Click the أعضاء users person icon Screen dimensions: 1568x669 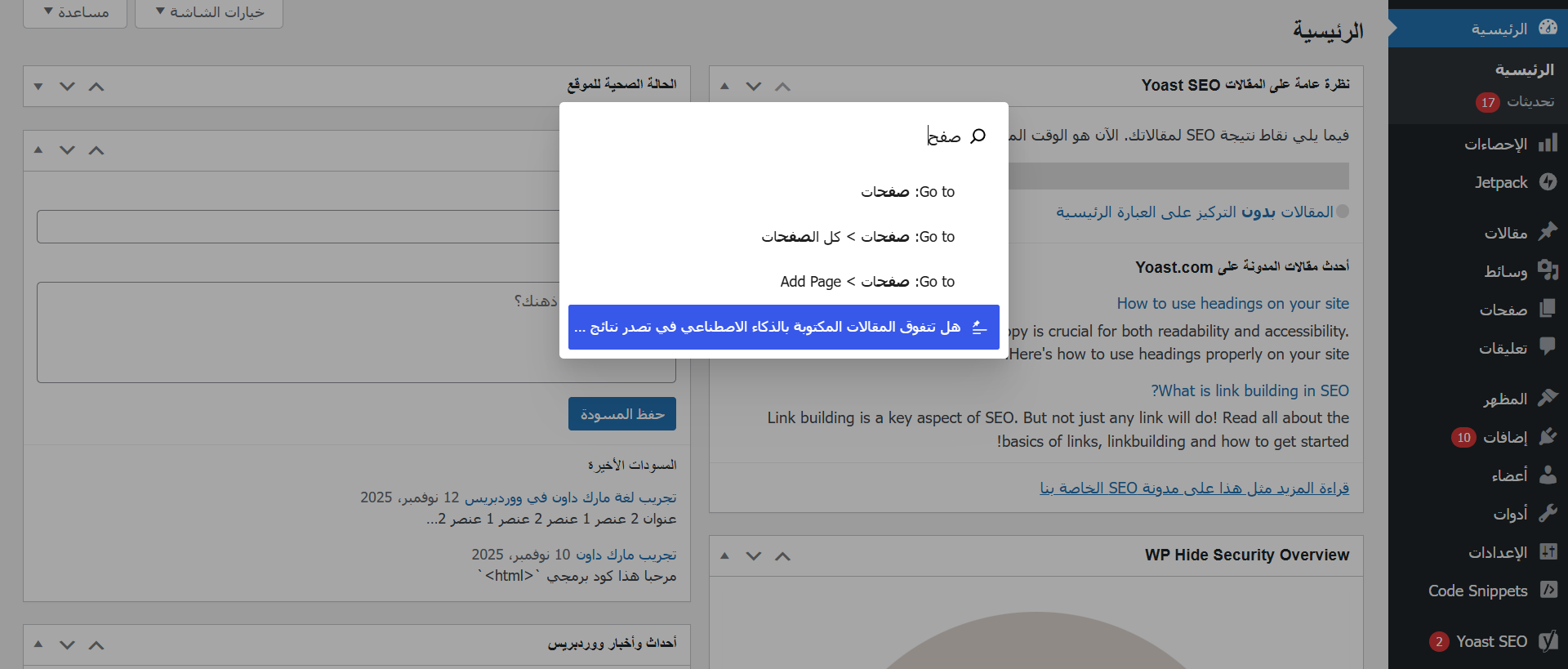coord(1548,475)
